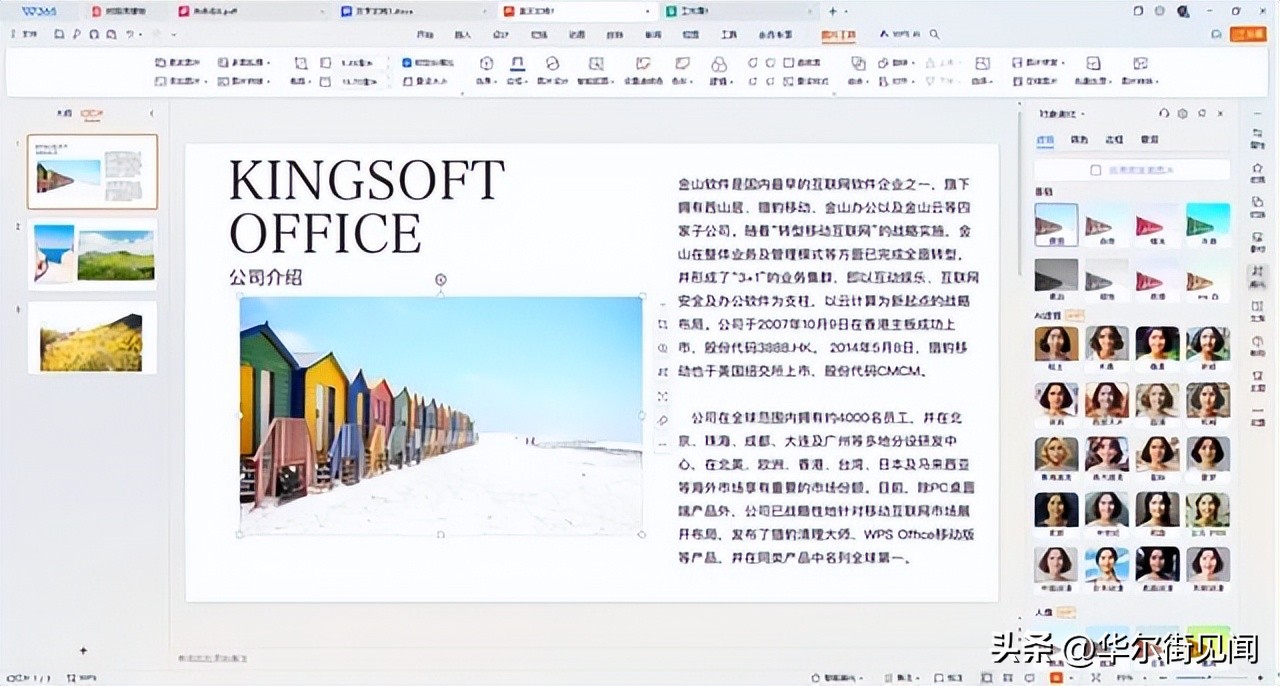The width and height of the screenshot is (1280, 686).
Task: Click the highlighted beautify icon in far-right sidebar
Action: tap(1258, 277)
